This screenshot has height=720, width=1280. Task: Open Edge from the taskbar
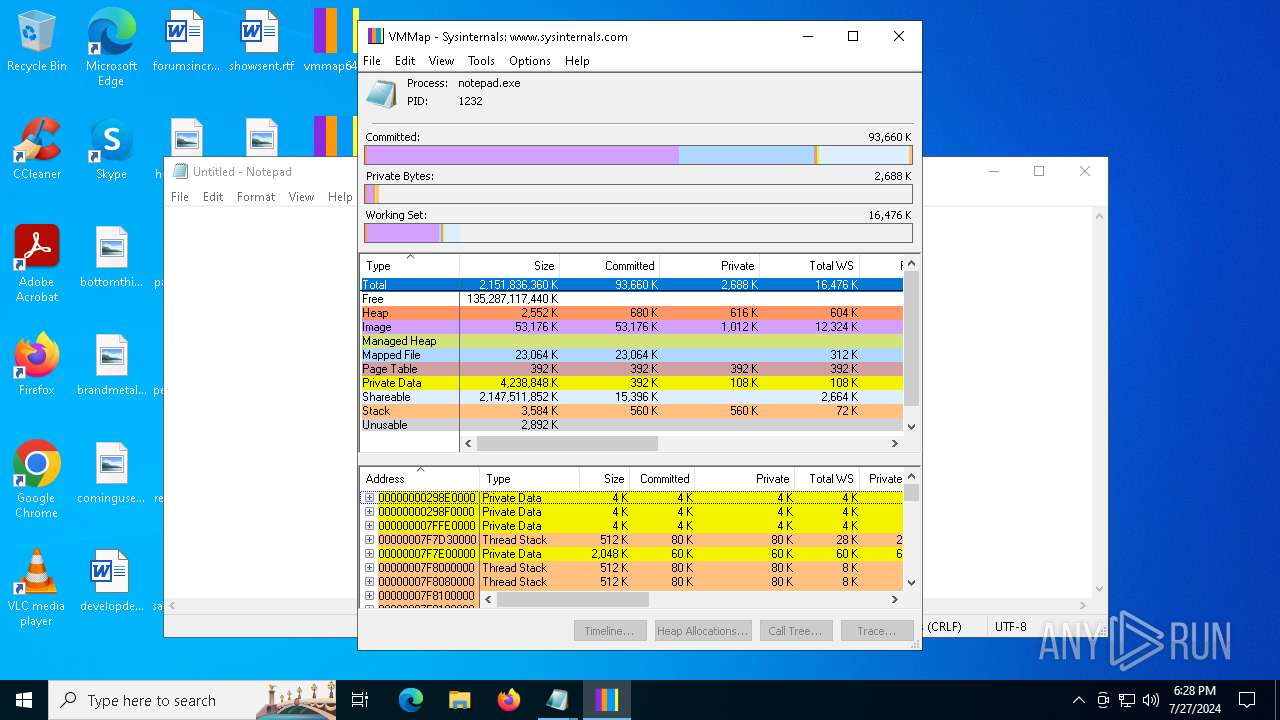click(x=411, y=700)
